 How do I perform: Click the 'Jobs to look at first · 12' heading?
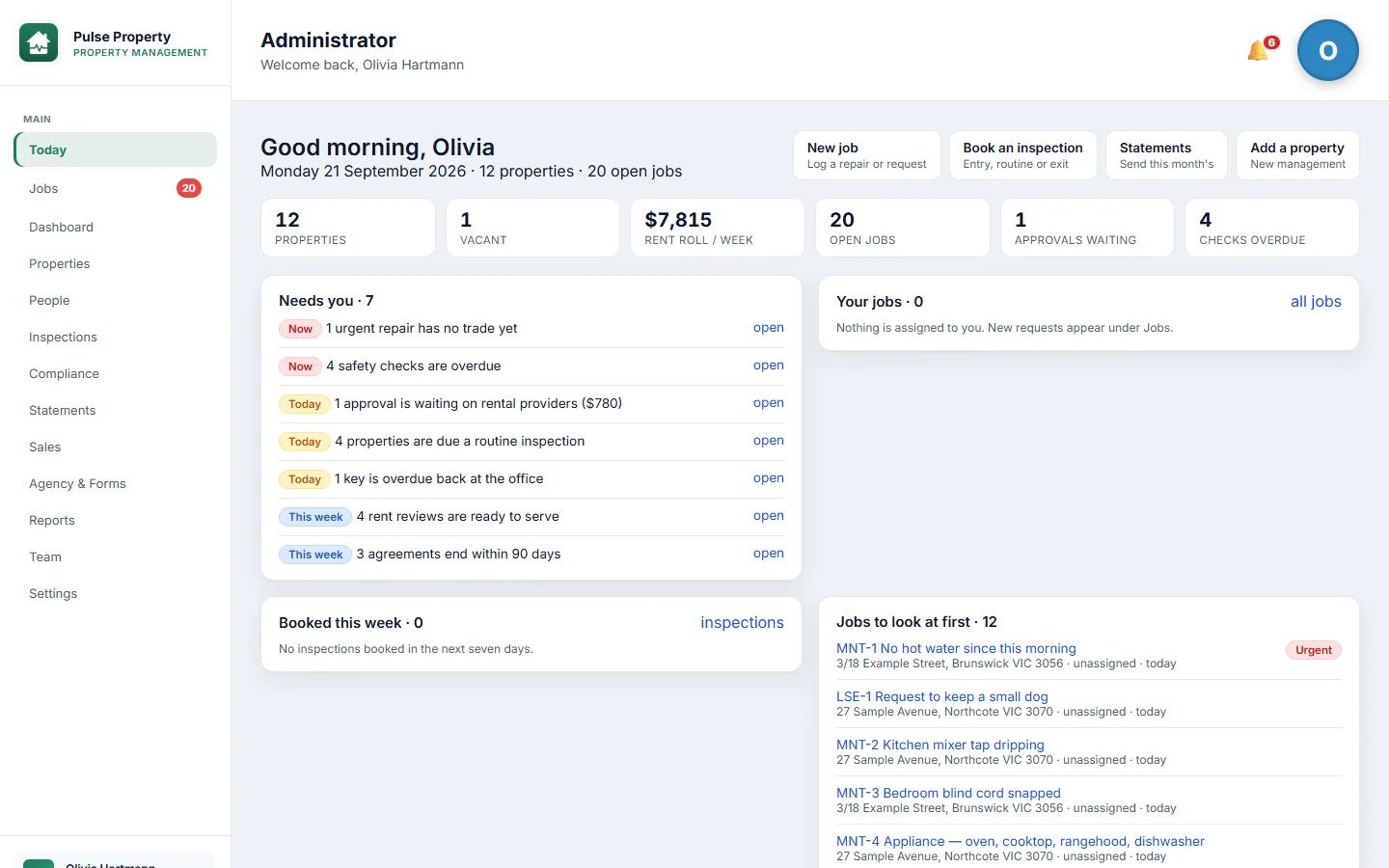916,622
